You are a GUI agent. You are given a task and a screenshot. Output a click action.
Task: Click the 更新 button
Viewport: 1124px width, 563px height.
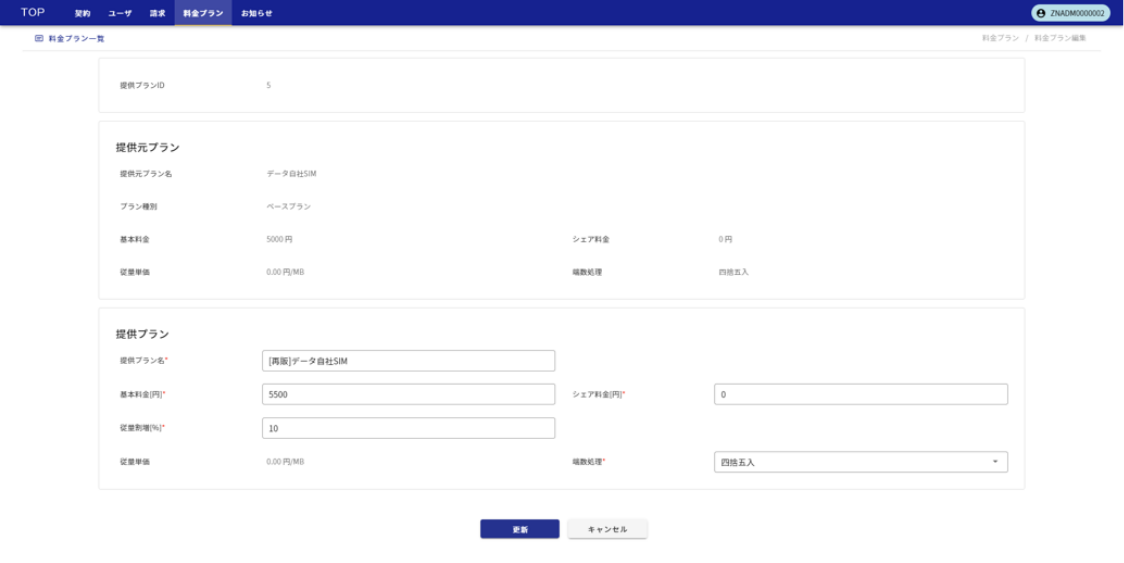coord(520,529)
